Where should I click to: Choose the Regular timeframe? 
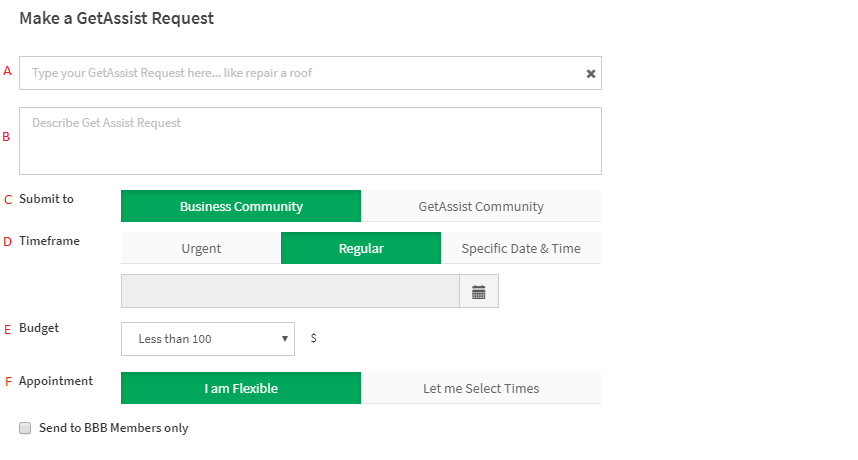[361, 248]
